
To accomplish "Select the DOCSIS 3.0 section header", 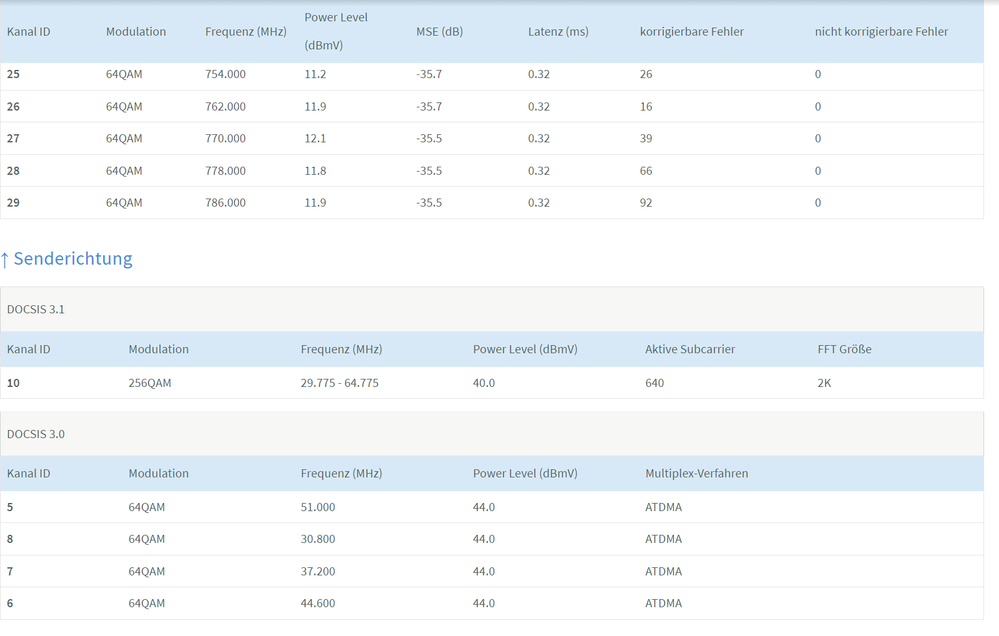I will pos(36,435).
